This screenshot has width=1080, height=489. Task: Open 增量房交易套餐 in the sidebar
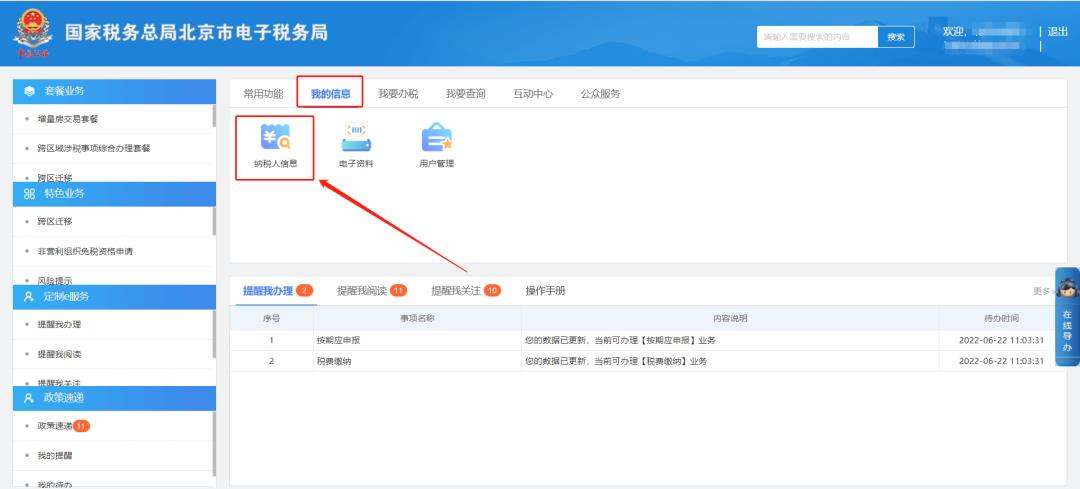68,119
